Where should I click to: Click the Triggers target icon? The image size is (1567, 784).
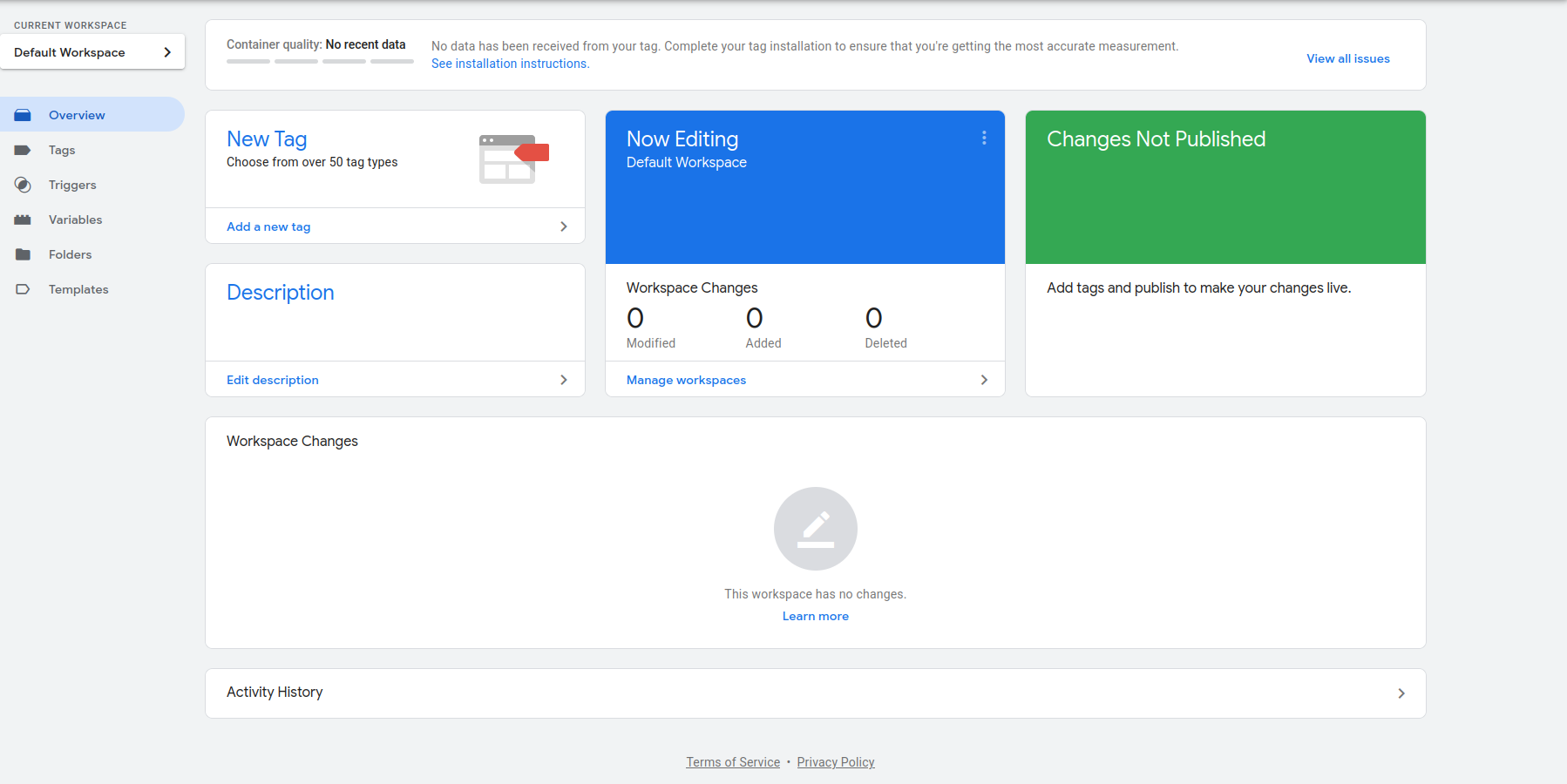pos(23,185)
